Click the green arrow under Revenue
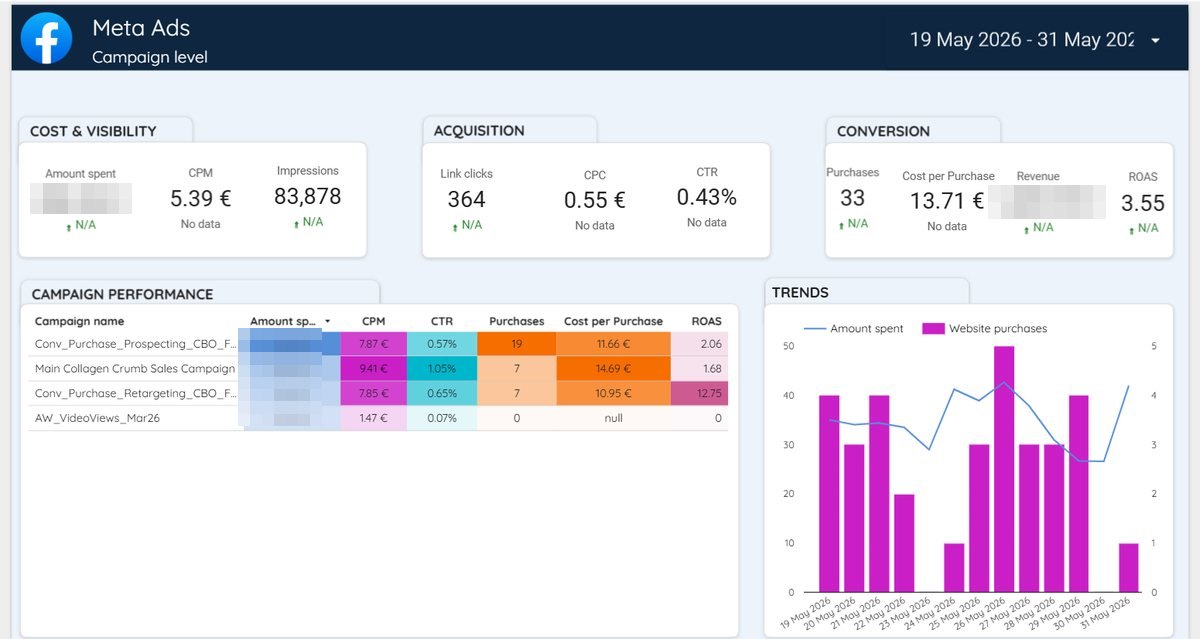The width and height of the screenshot is (1200, 639). pyautogui.click(x=1027, y=229)
